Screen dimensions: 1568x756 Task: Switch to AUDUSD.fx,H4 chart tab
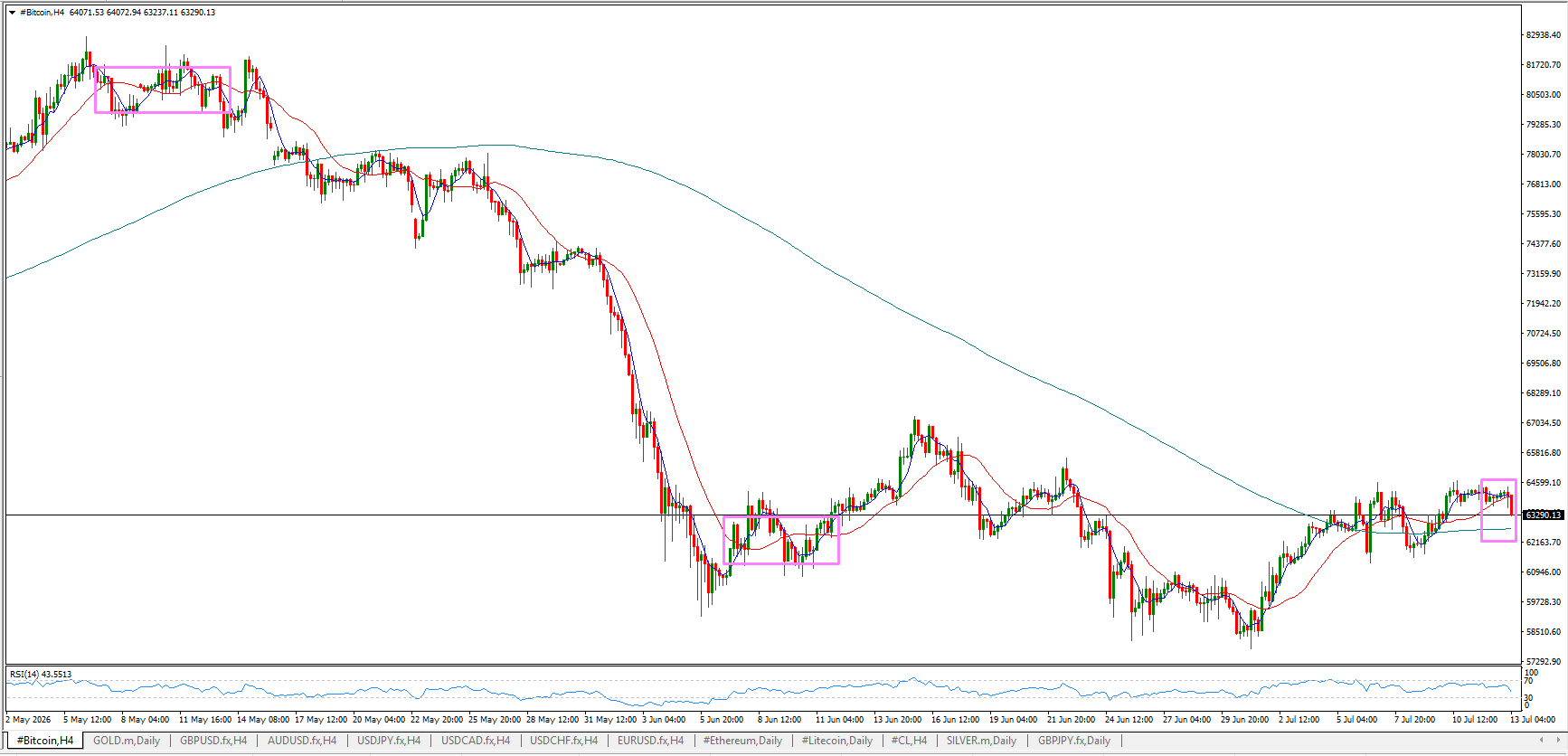click(x=302, y=741)
